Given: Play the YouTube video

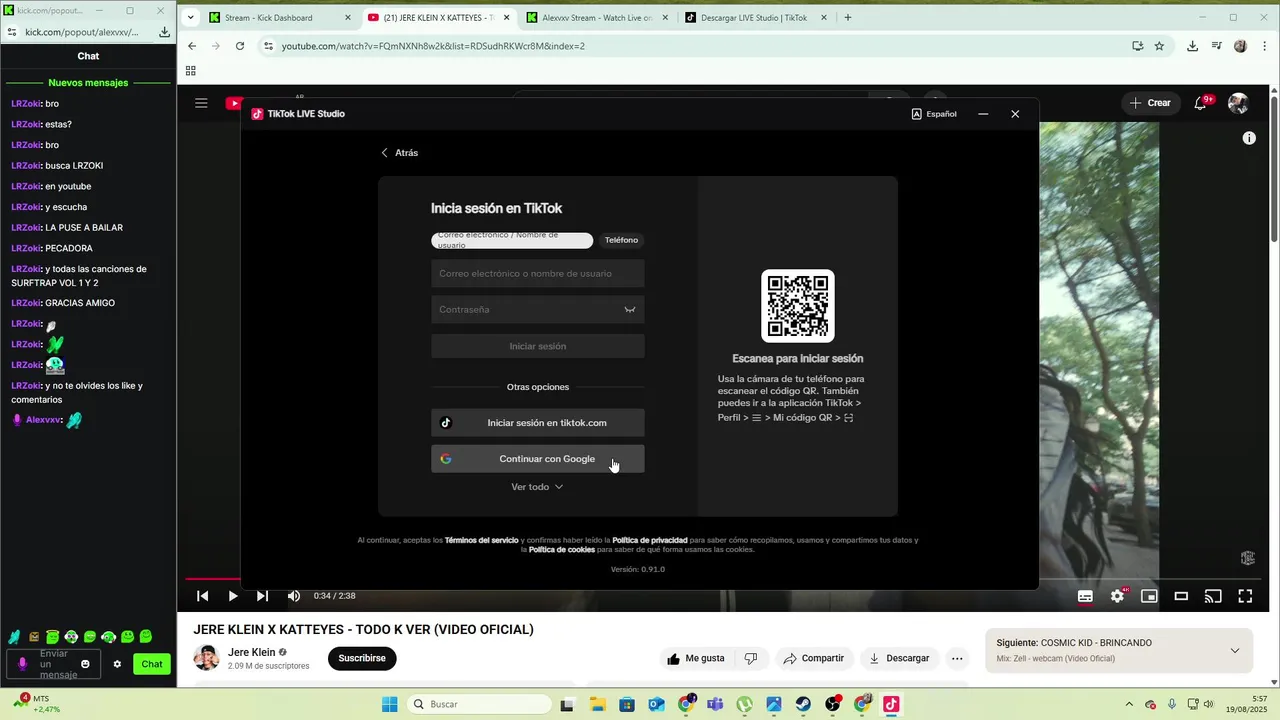Looking at the screenshot, I should click(x=232, y=596).
